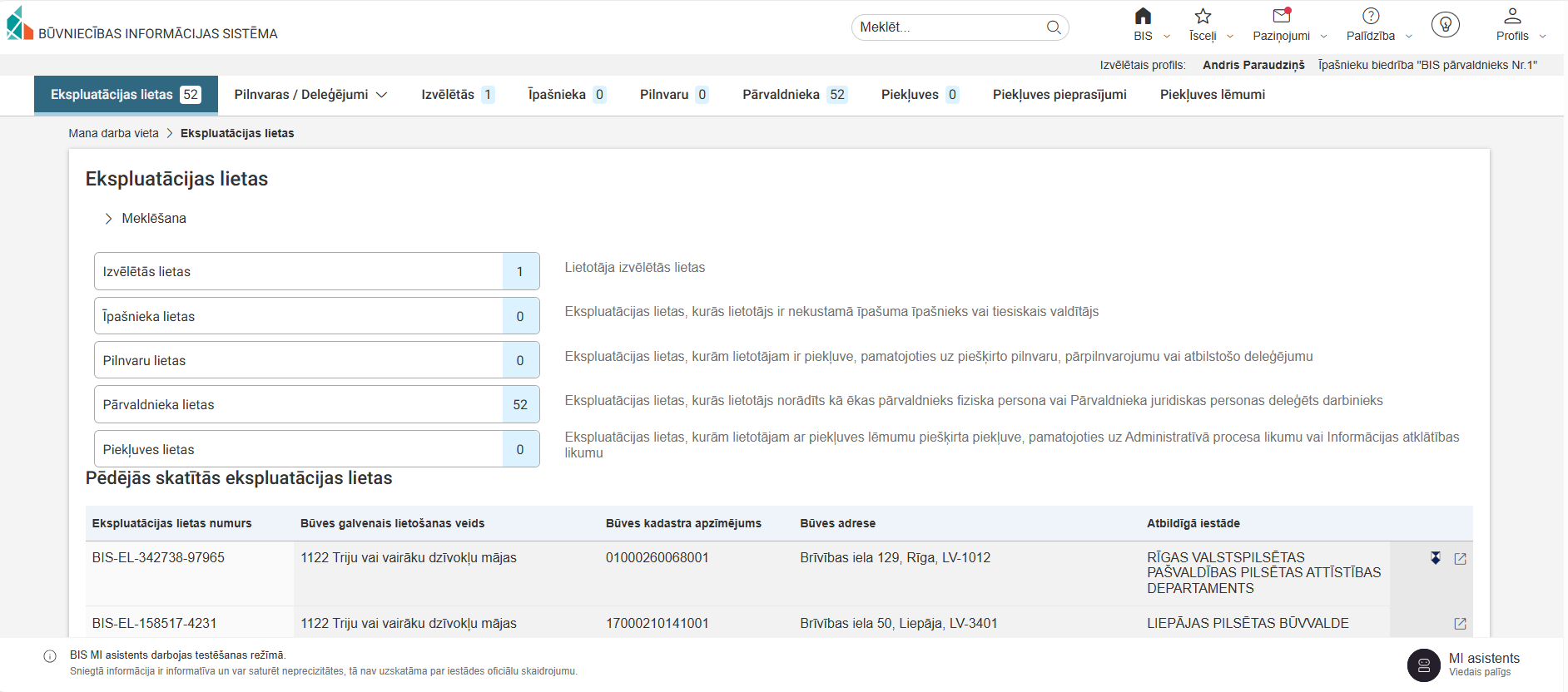
Task: Click the BIS home icon
Action: 1143,17
